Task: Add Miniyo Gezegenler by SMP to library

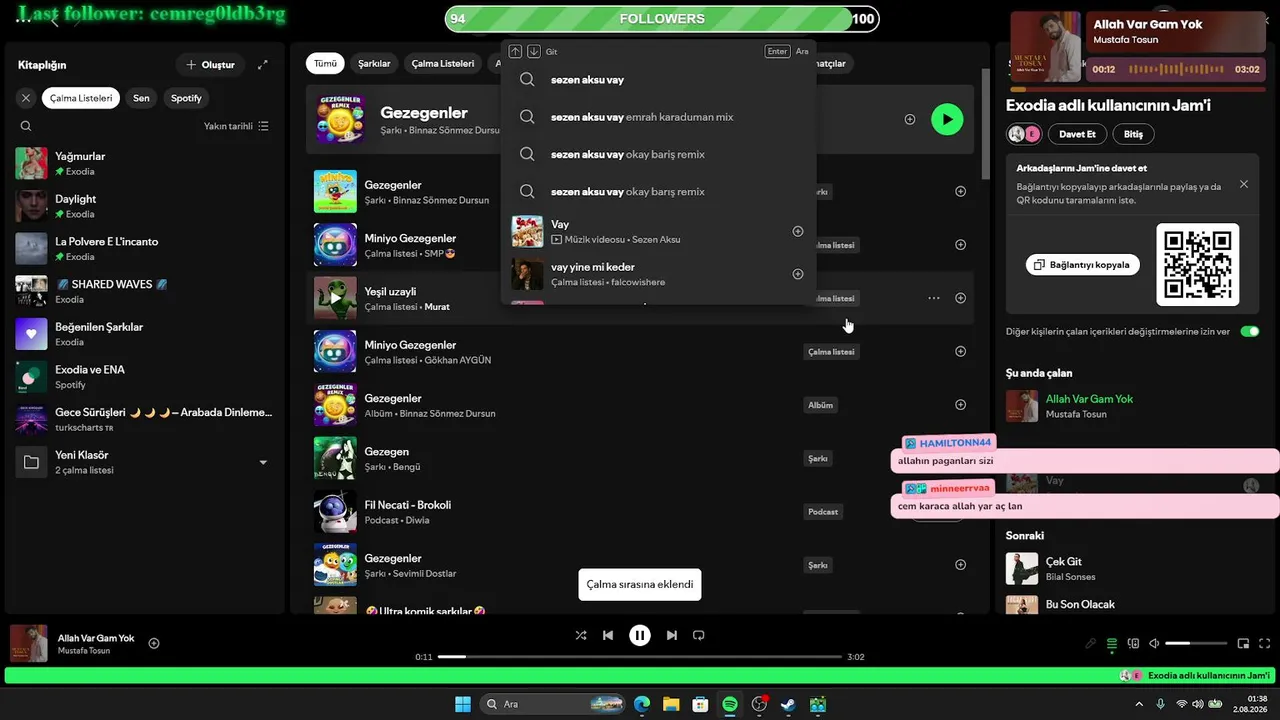Action: 961,244
